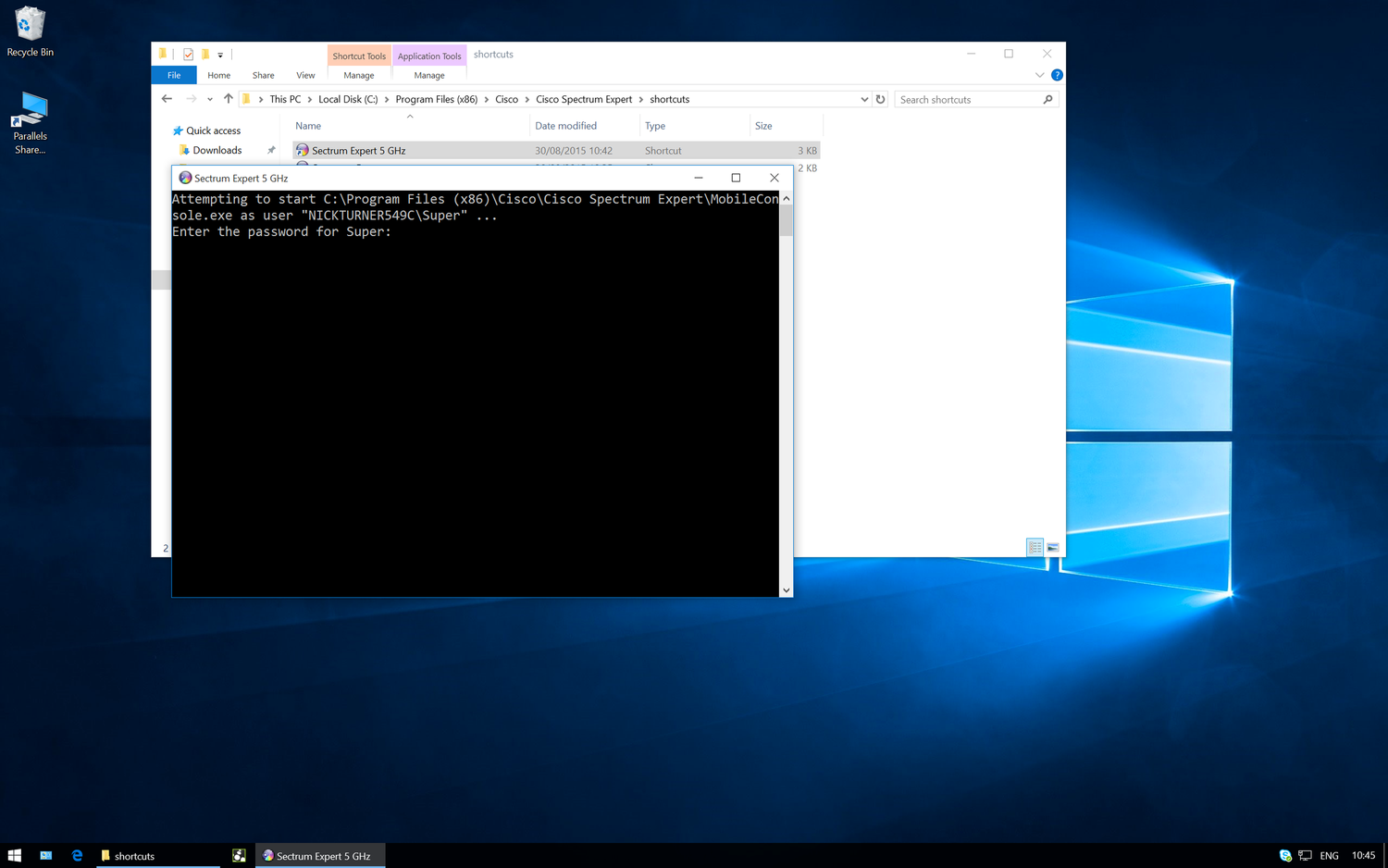Click Cisco Spectrum Expert in breadcrumb

click(x=584, y=99)
